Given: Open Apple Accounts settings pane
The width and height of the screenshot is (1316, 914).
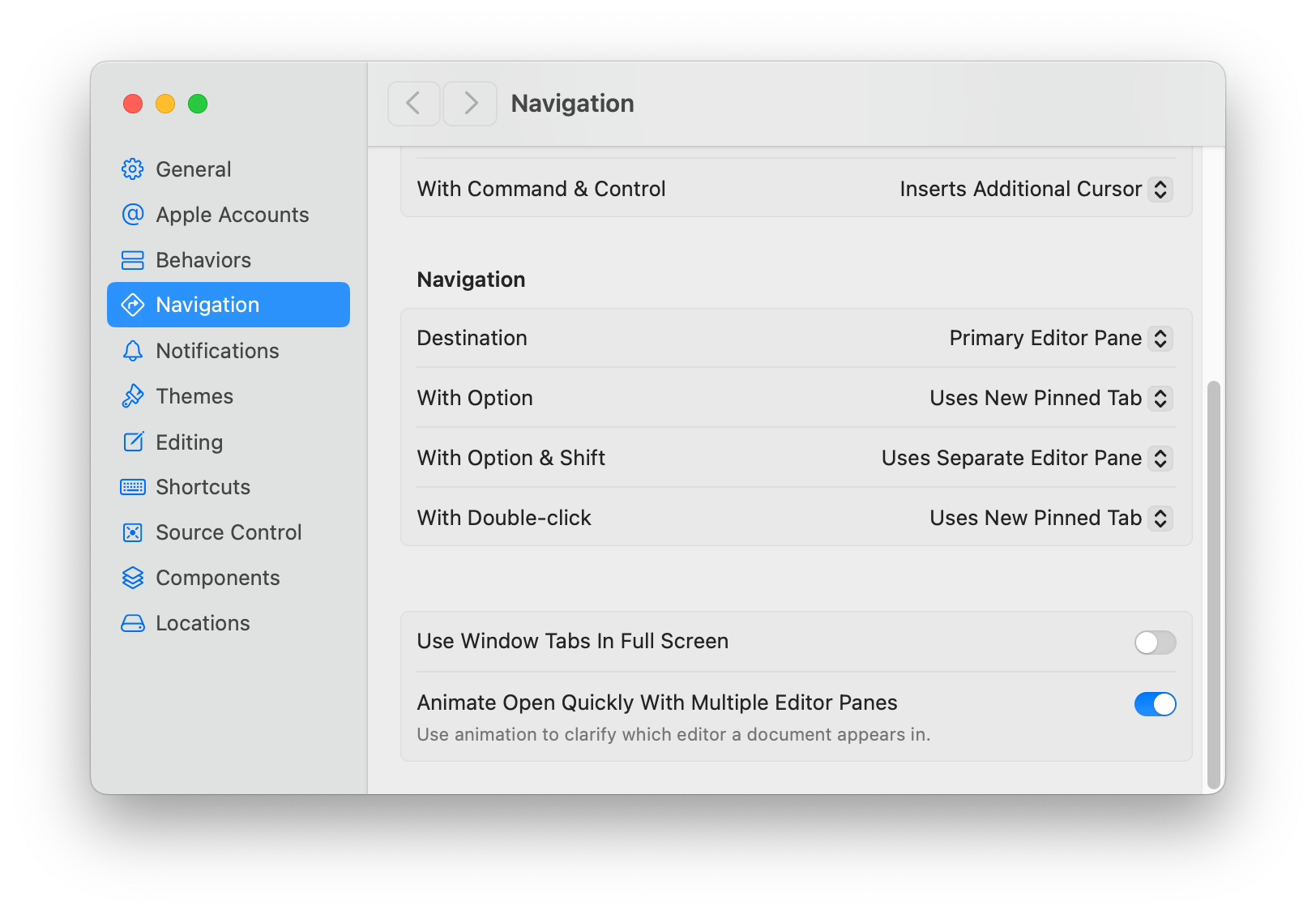Looking at the screenshot, I should coord(229,215).
